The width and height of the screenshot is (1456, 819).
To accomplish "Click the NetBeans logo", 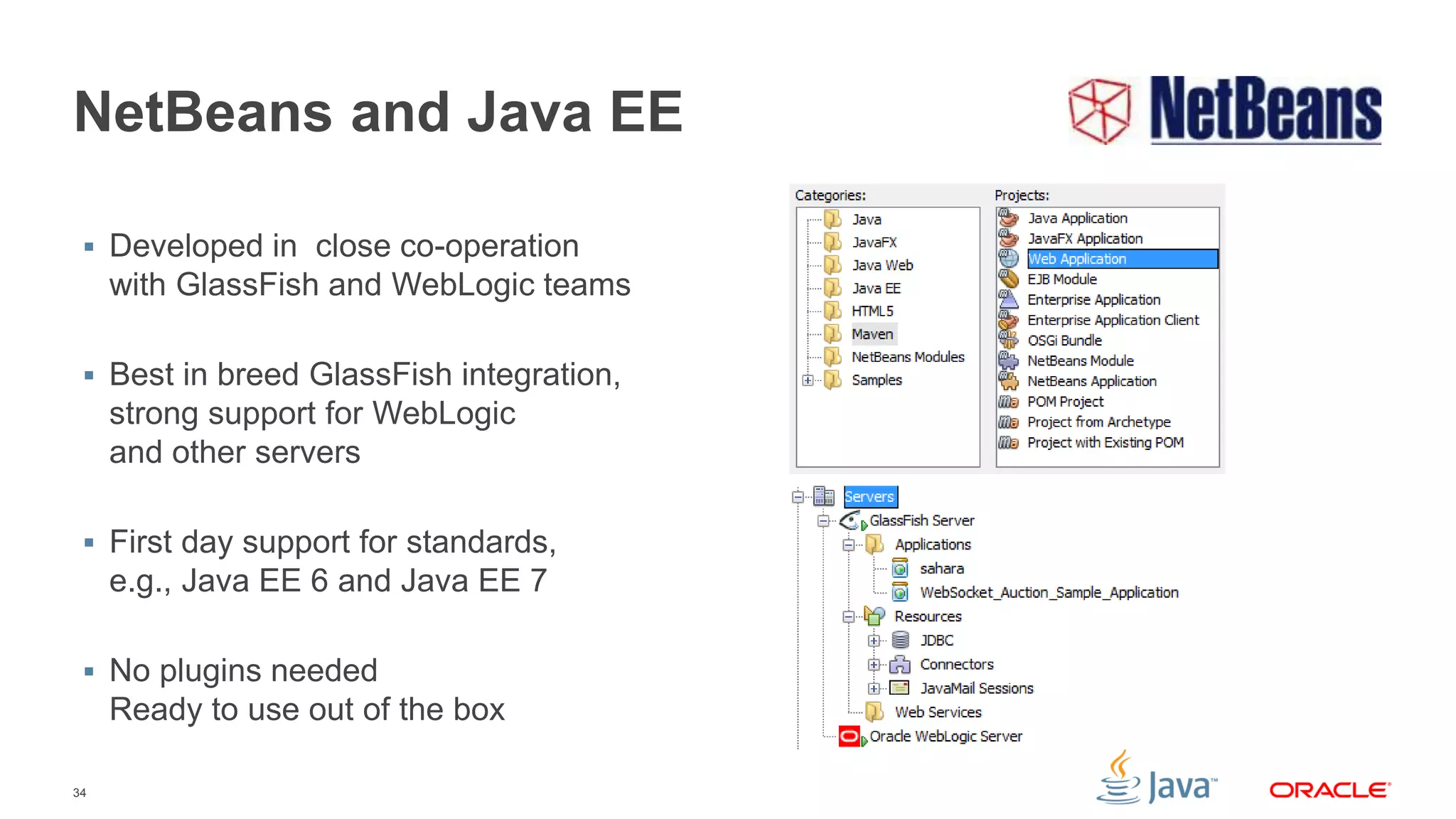I will [1225, 110].
